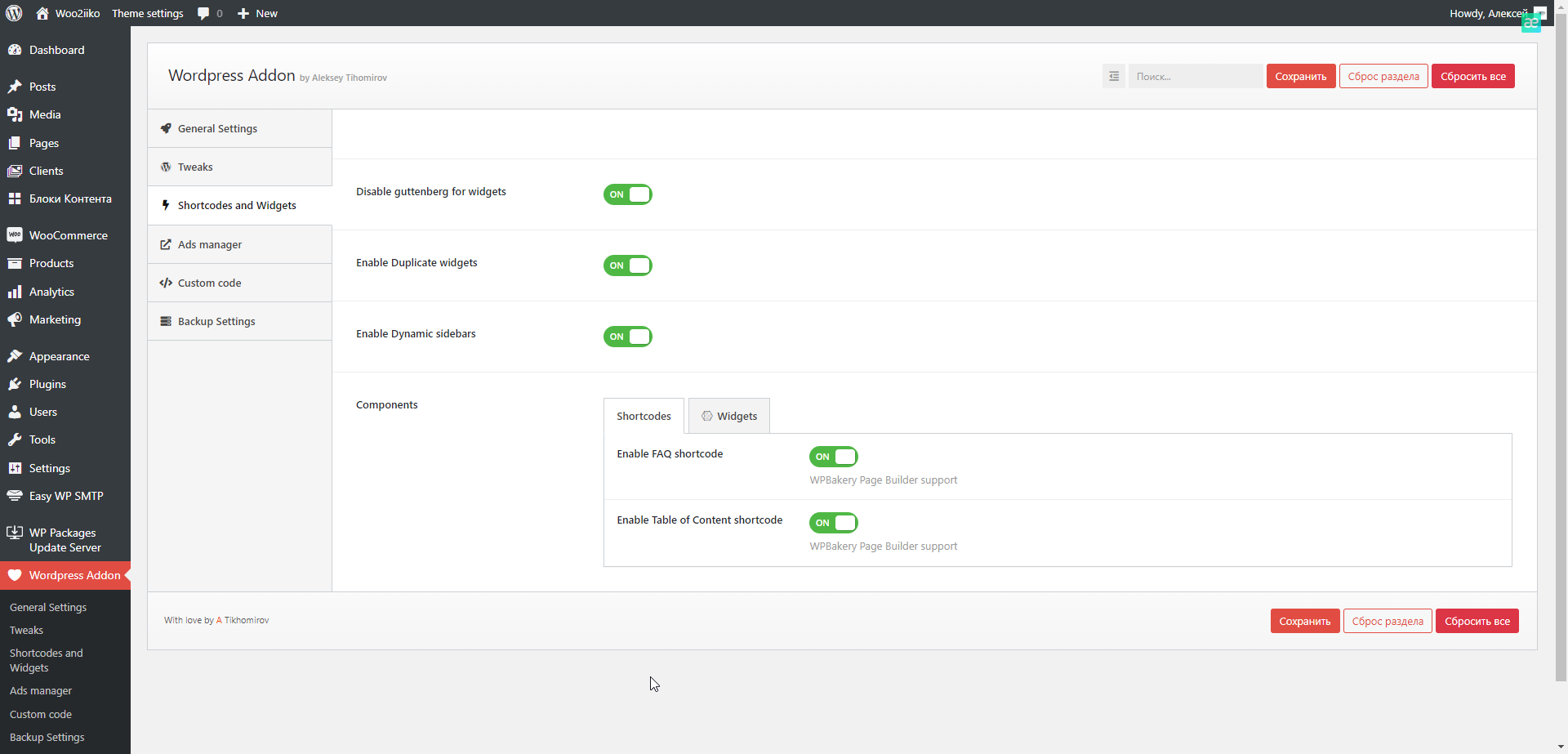Click the WP Packages Update Server icon
This screenshot has width=1568, height=754.
[x=15, y=533]
